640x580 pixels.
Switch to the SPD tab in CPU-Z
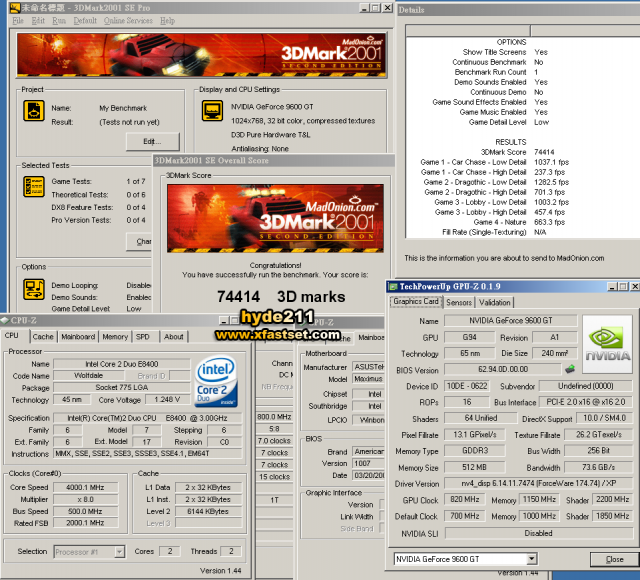143,337
